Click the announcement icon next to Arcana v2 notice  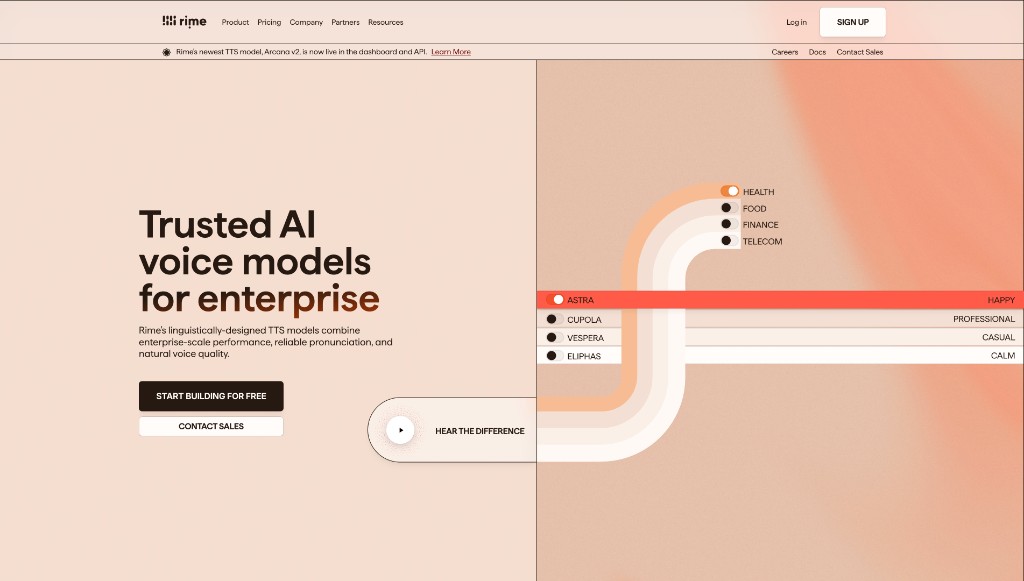point(167,52)
